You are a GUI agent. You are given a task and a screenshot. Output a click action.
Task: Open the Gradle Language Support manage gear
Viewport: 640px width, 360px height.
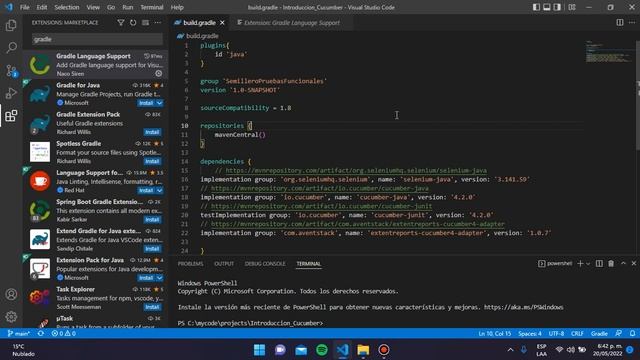click(159, 73)
